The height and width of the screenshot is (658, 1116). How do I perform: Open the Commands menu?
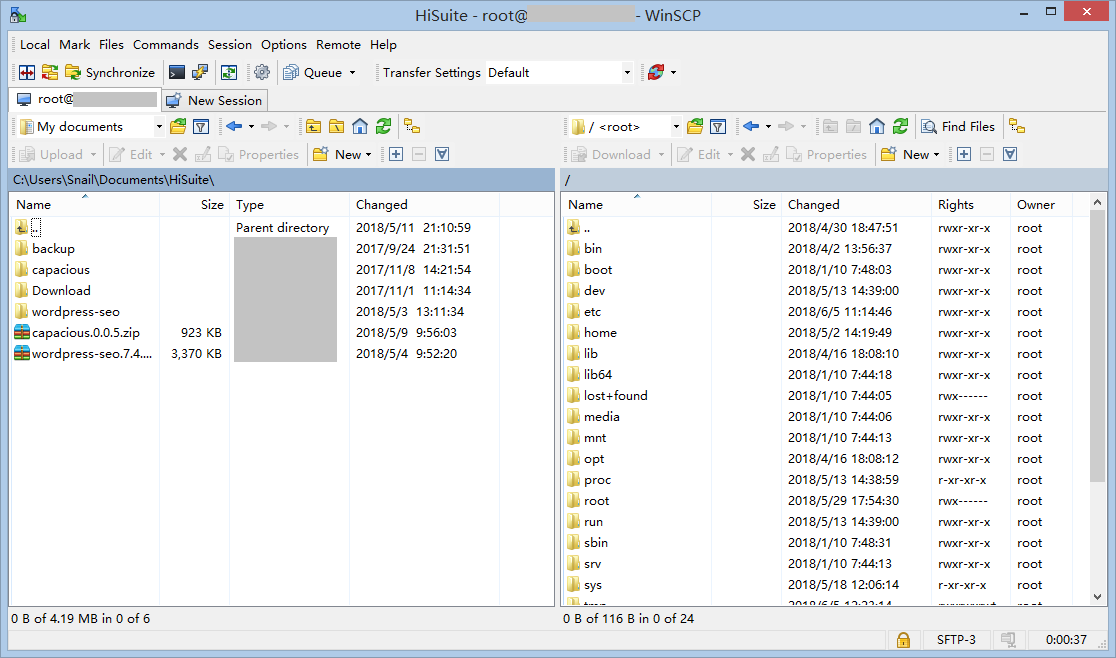pyautogui.click(x=166, y=44)
